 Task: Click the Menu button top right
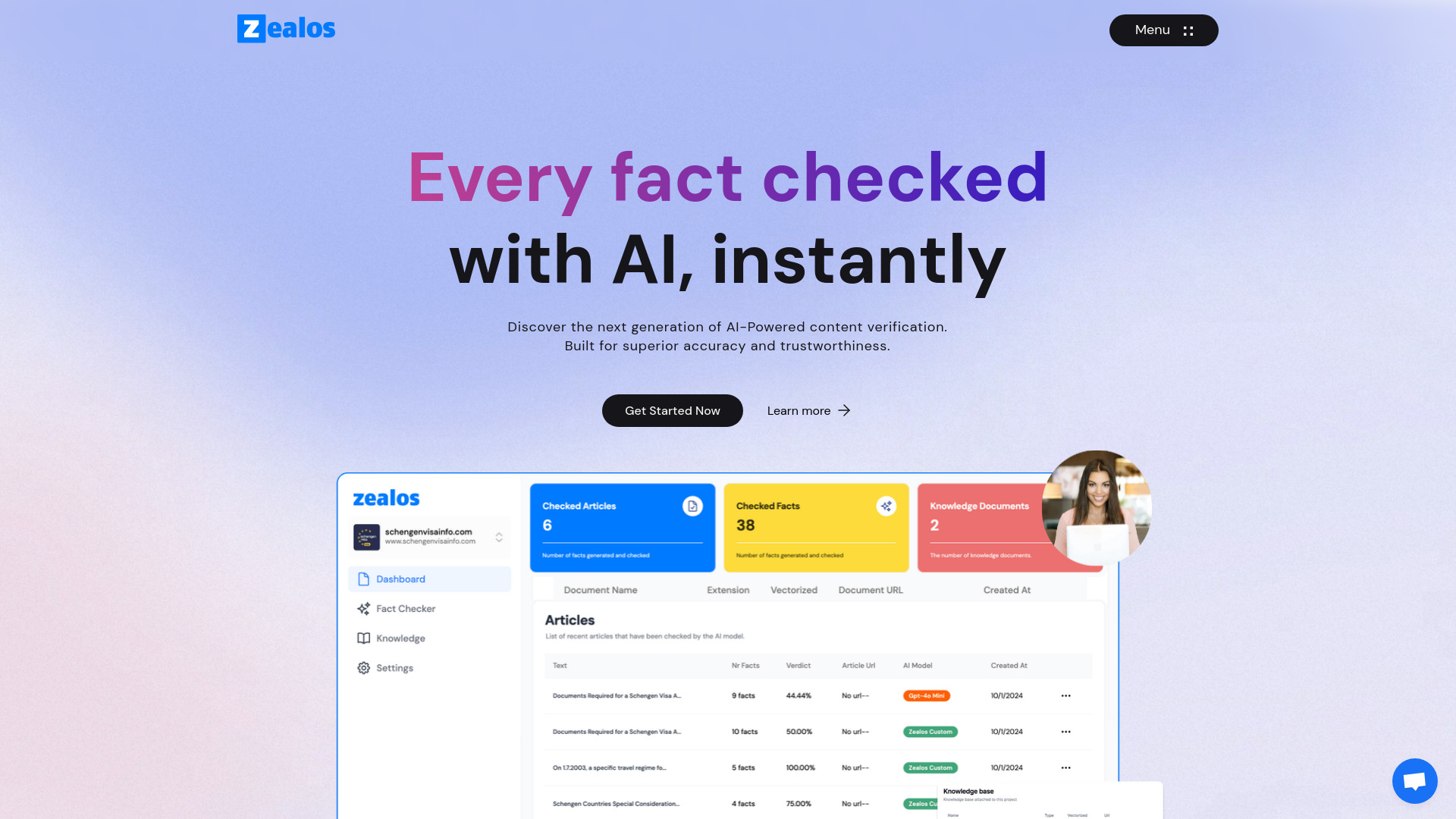point(1164,30)
